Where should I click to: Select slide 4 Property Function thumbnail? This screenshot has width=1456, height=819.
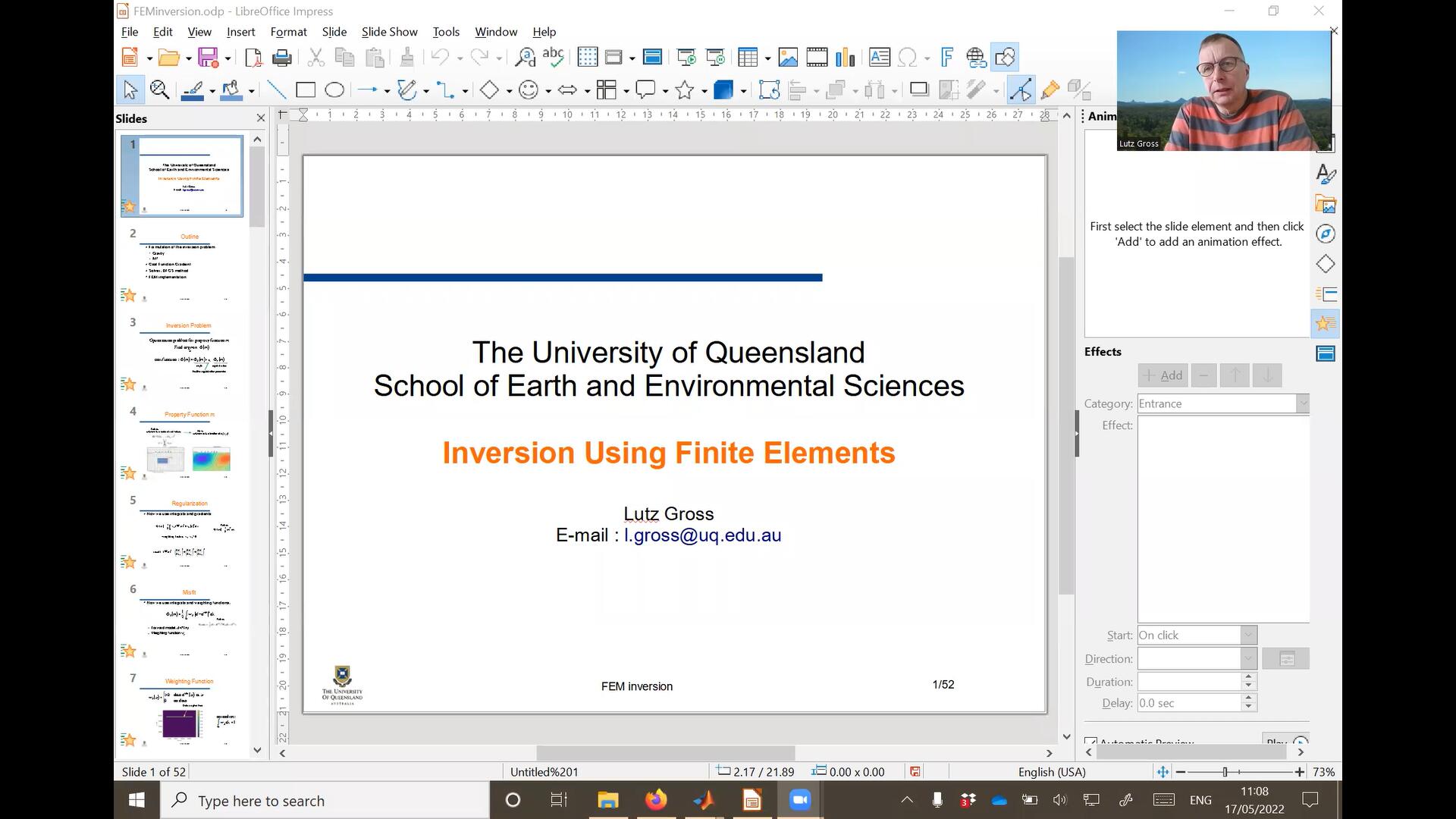tap(188, 445)
